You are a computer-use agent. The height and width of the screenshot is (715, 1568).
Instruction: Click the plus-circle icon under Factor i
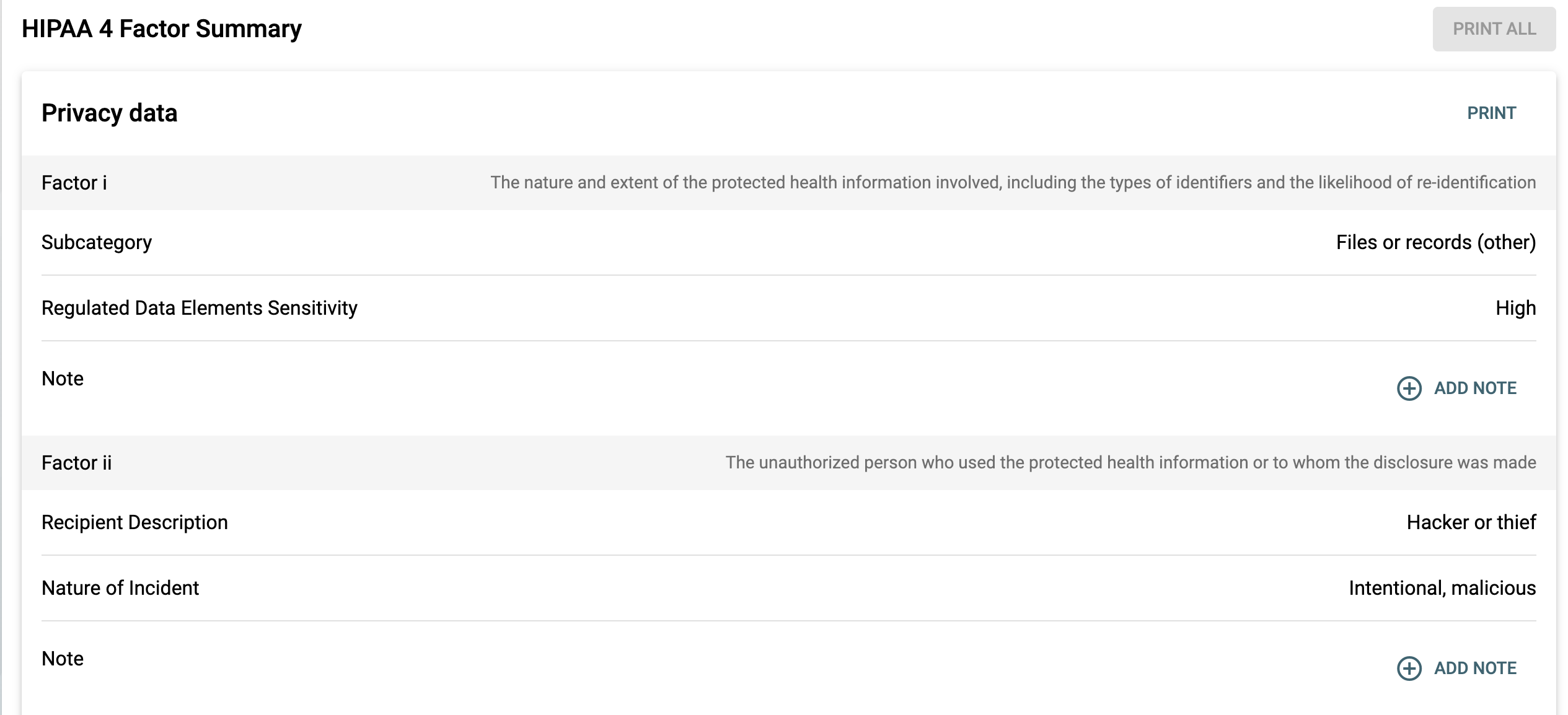tap(1409, 388)
